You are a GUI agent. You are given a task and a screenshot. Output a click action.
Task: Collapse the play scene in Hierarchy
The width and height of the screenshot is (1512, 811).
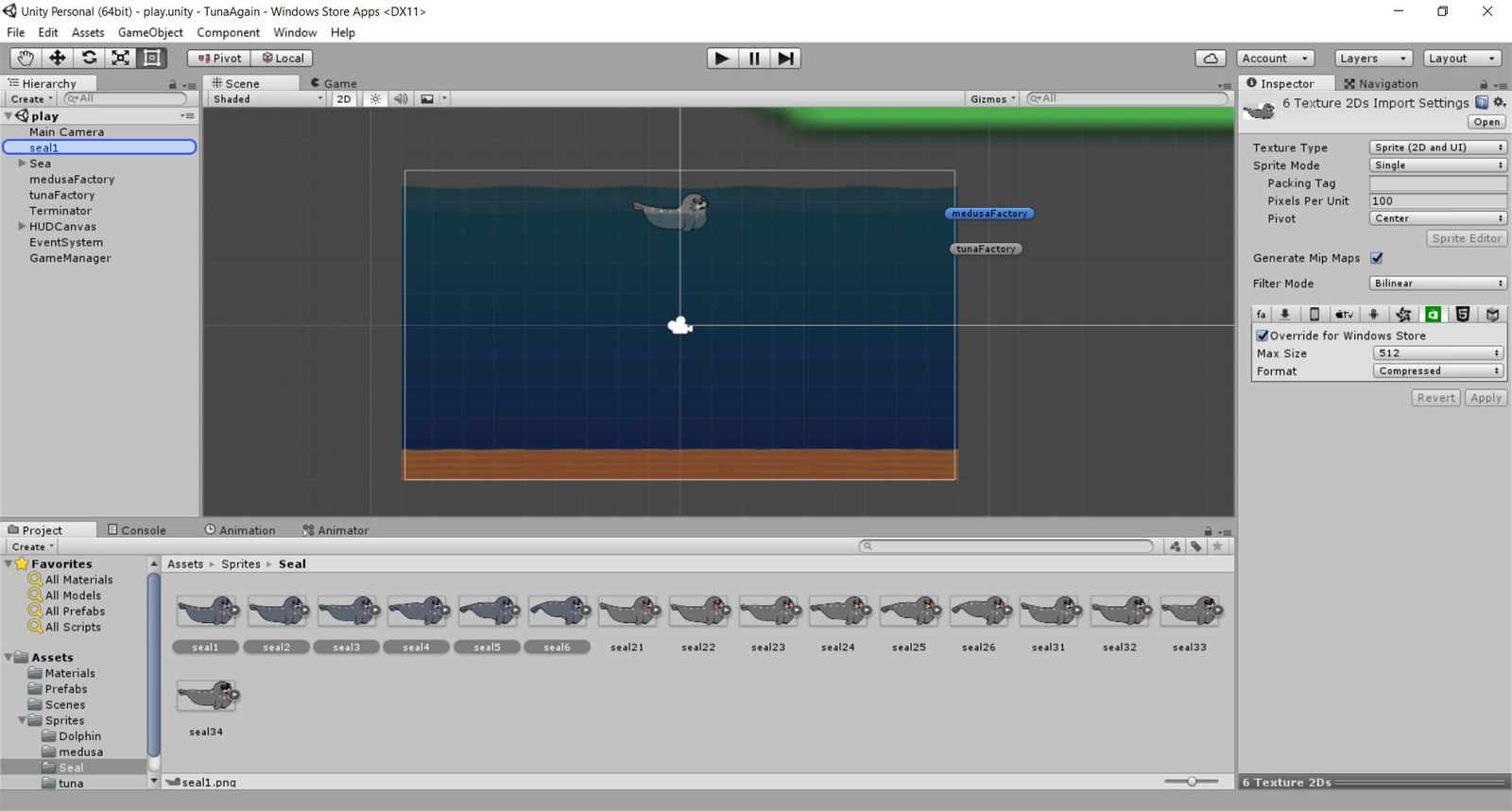click(x=9, y=115)
